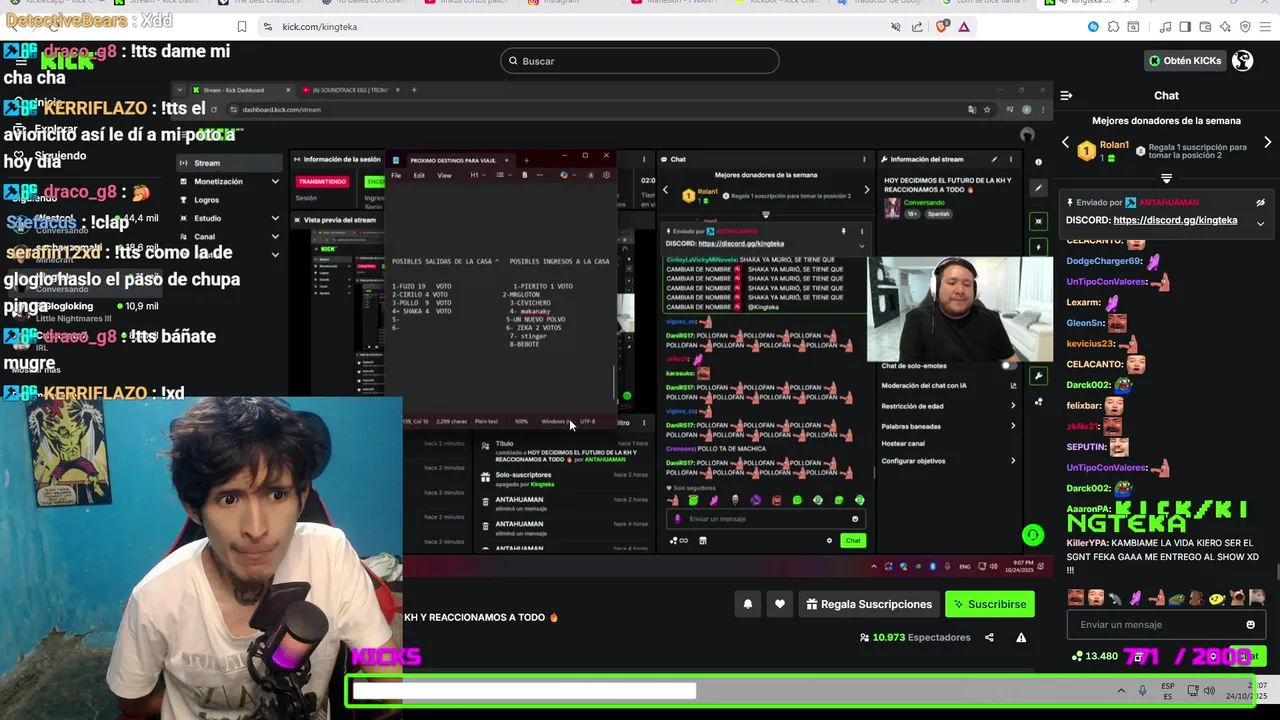Screen dimensions: 1280x720
Task: Click the green support headset bubble
Action: pyautogui.click(x=1033, y=536)
